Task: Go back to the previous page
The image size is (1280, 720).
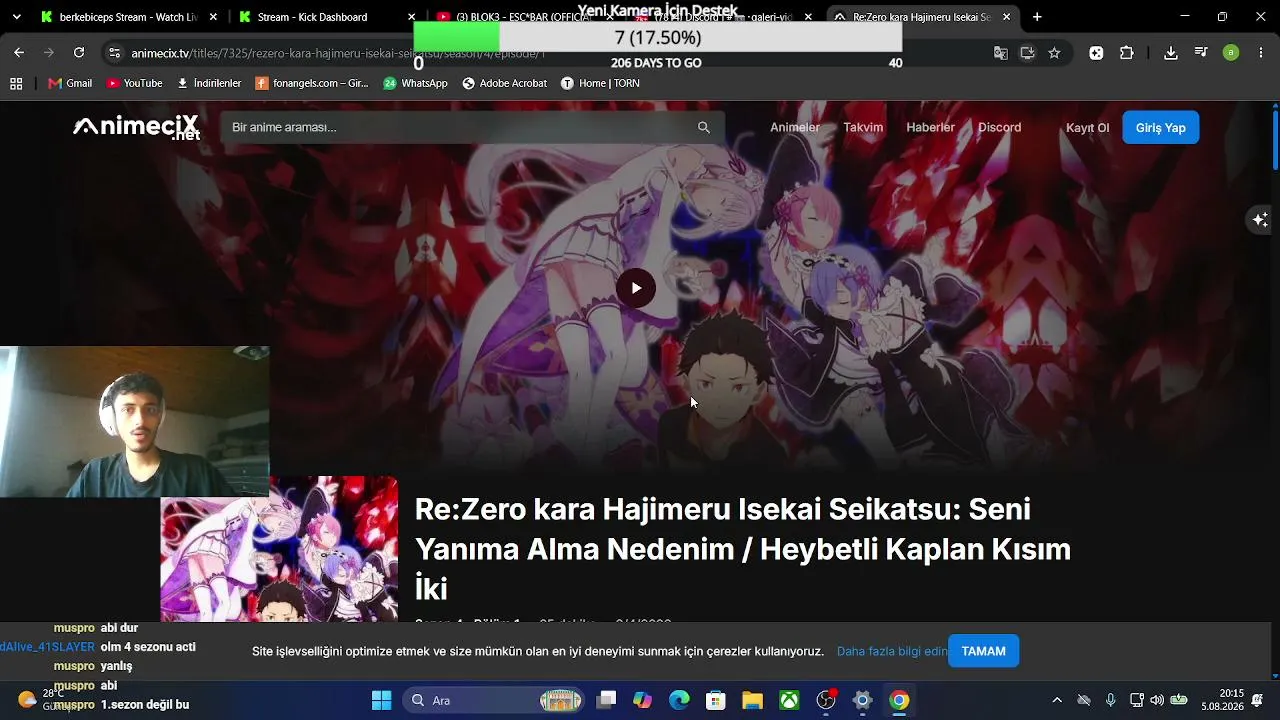Action: click(x=19, y=53)
